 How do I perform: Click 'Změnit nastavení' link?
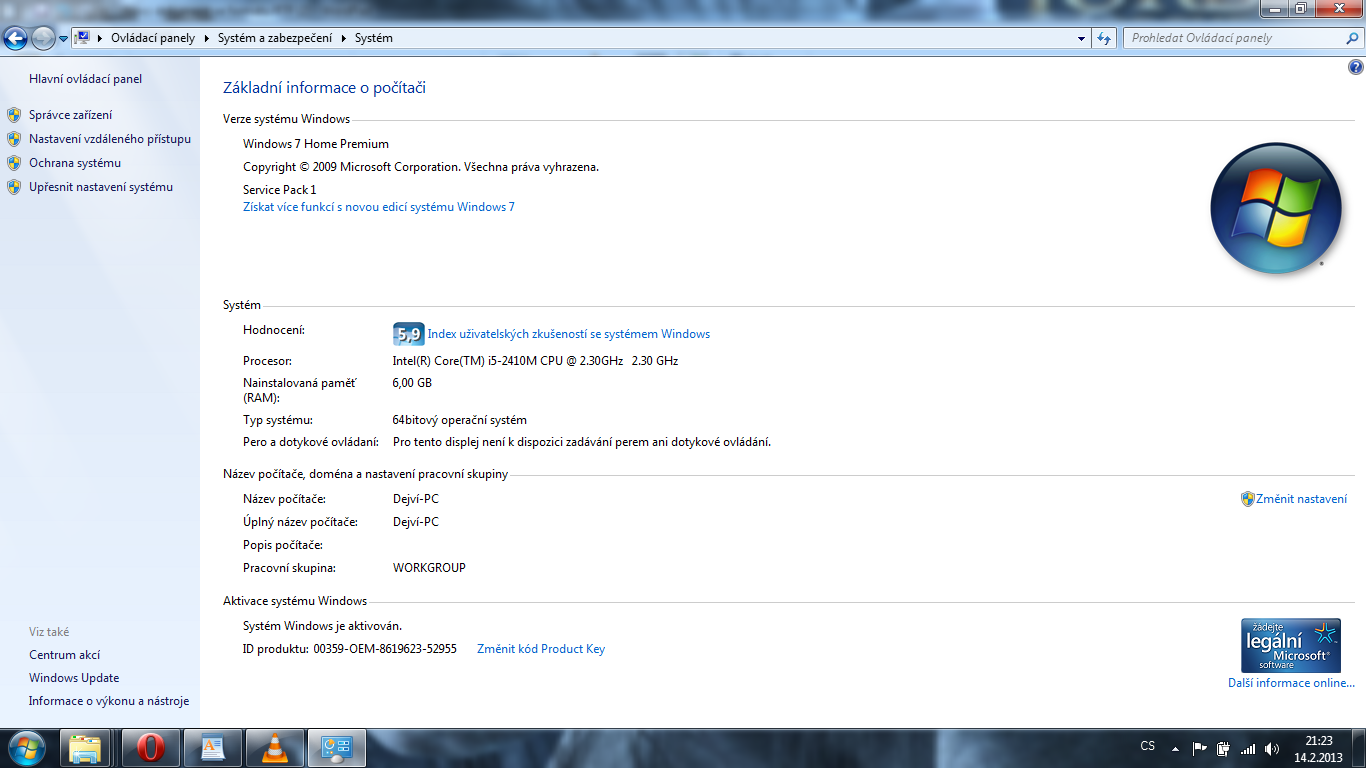pos(1301,499)
